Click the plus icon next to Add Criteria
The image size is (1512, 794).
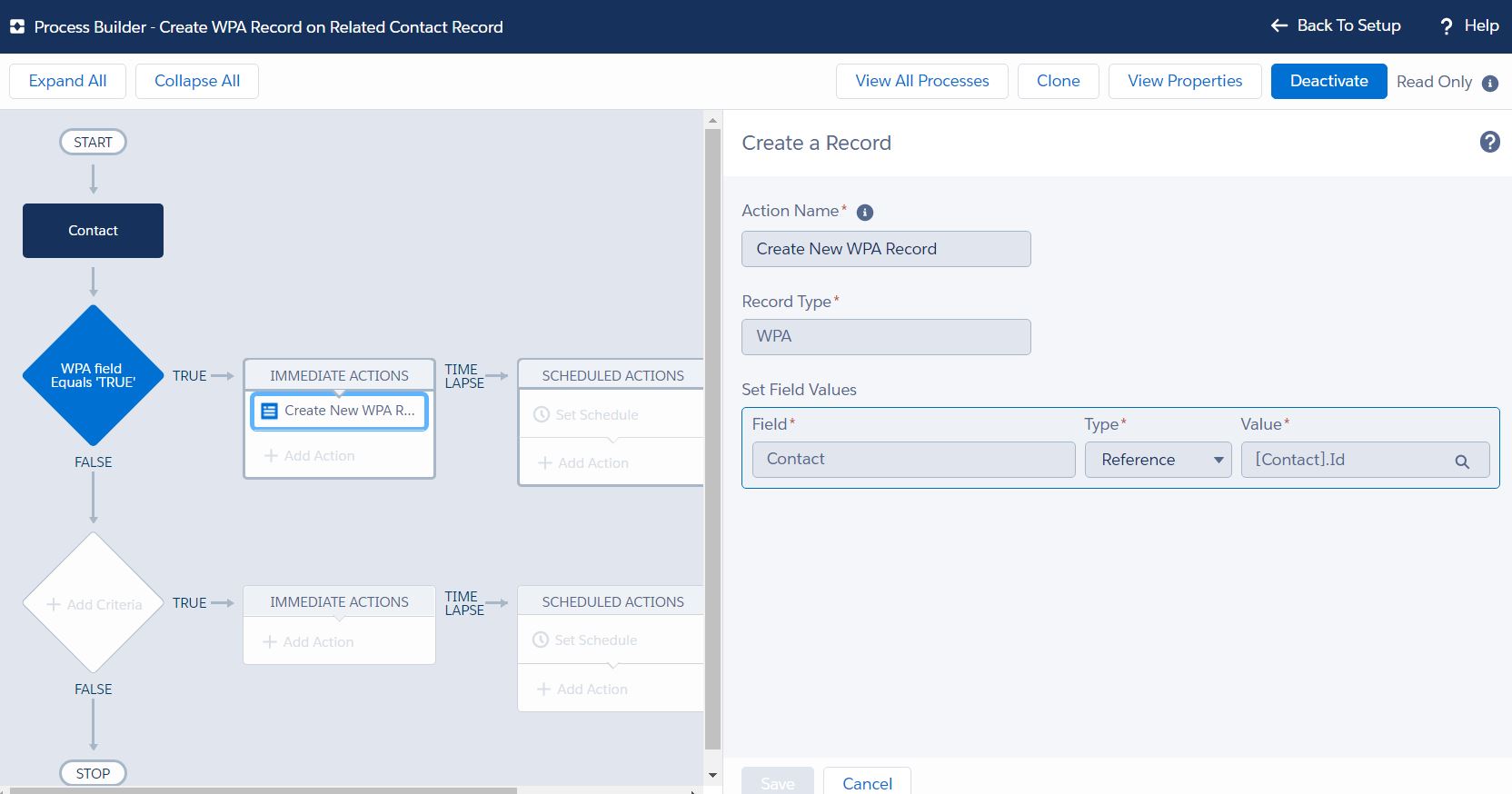(54, 604)
